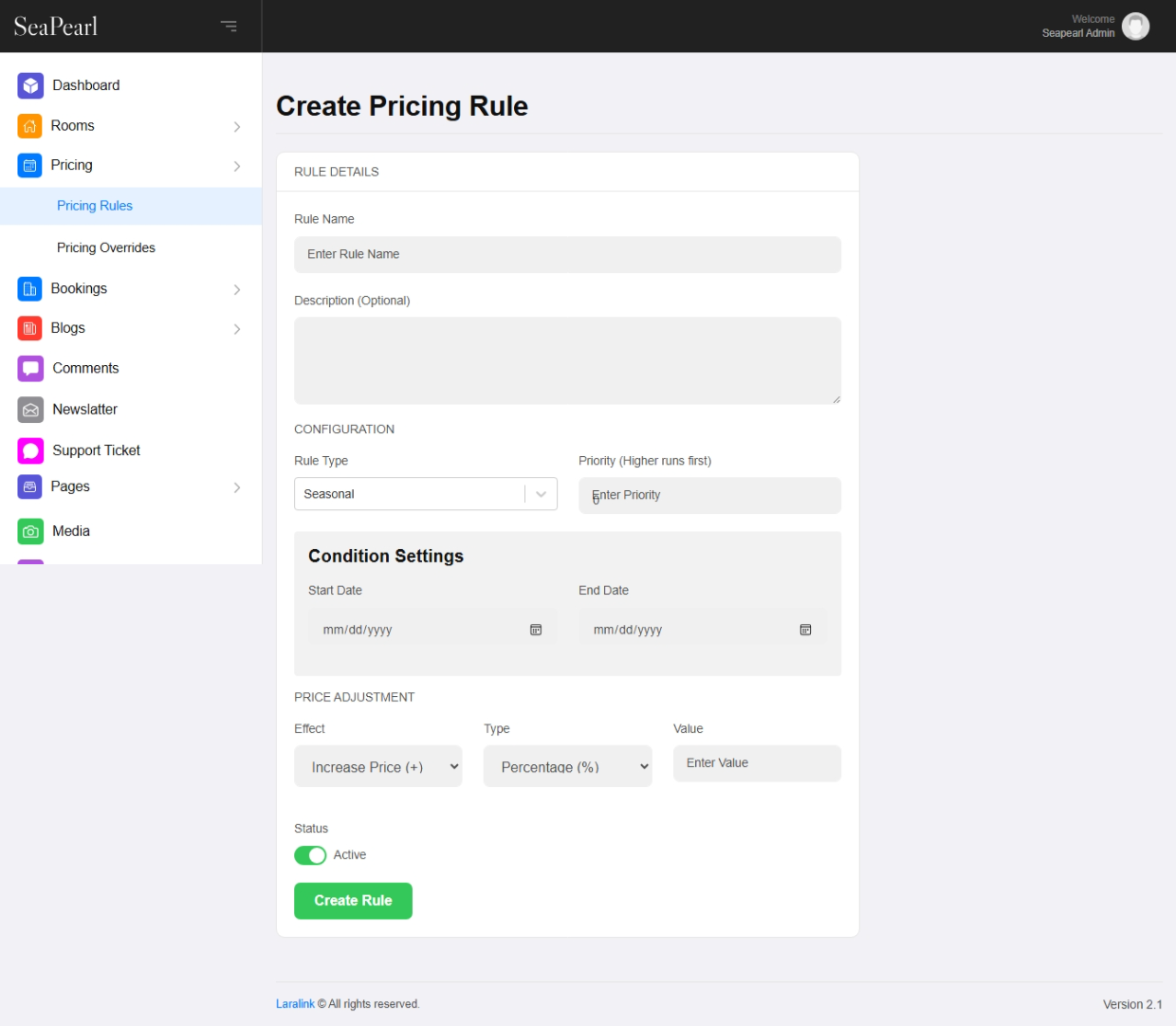Click the Dashboard cube icon

coord(30,86)
